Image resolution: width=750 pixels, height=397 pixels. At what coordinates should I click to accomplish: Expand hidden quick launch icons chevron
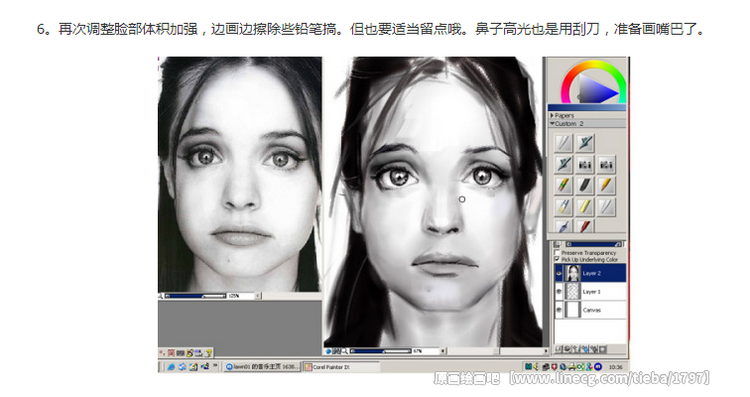coord(215,365)
